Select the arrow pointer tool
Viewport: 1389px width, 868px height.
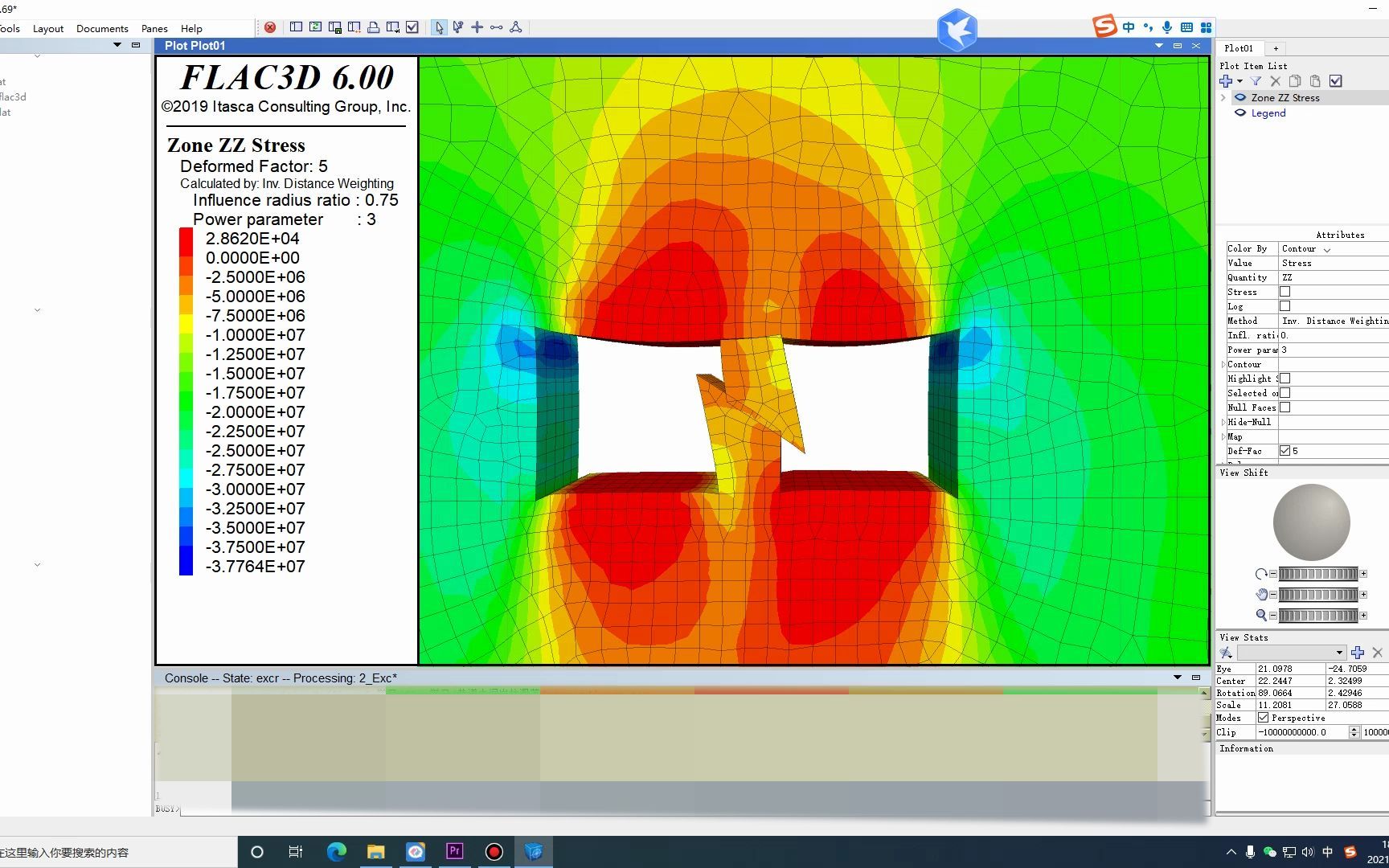[438, 27]
